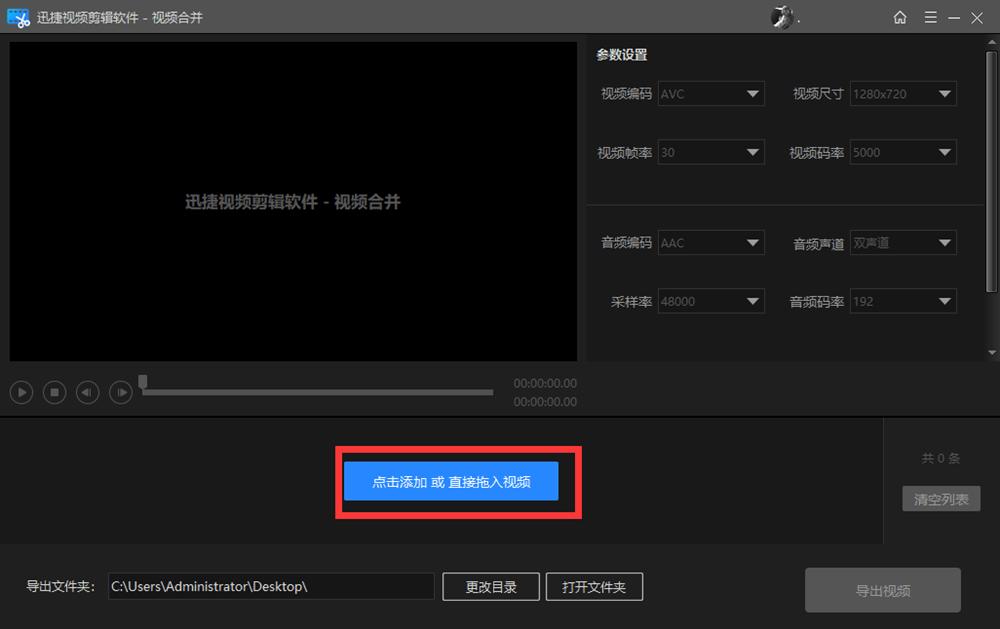The image size is (1000, 629).
Task: Click 打开文件夹 to open the folder
Action: tap(594, 586)
